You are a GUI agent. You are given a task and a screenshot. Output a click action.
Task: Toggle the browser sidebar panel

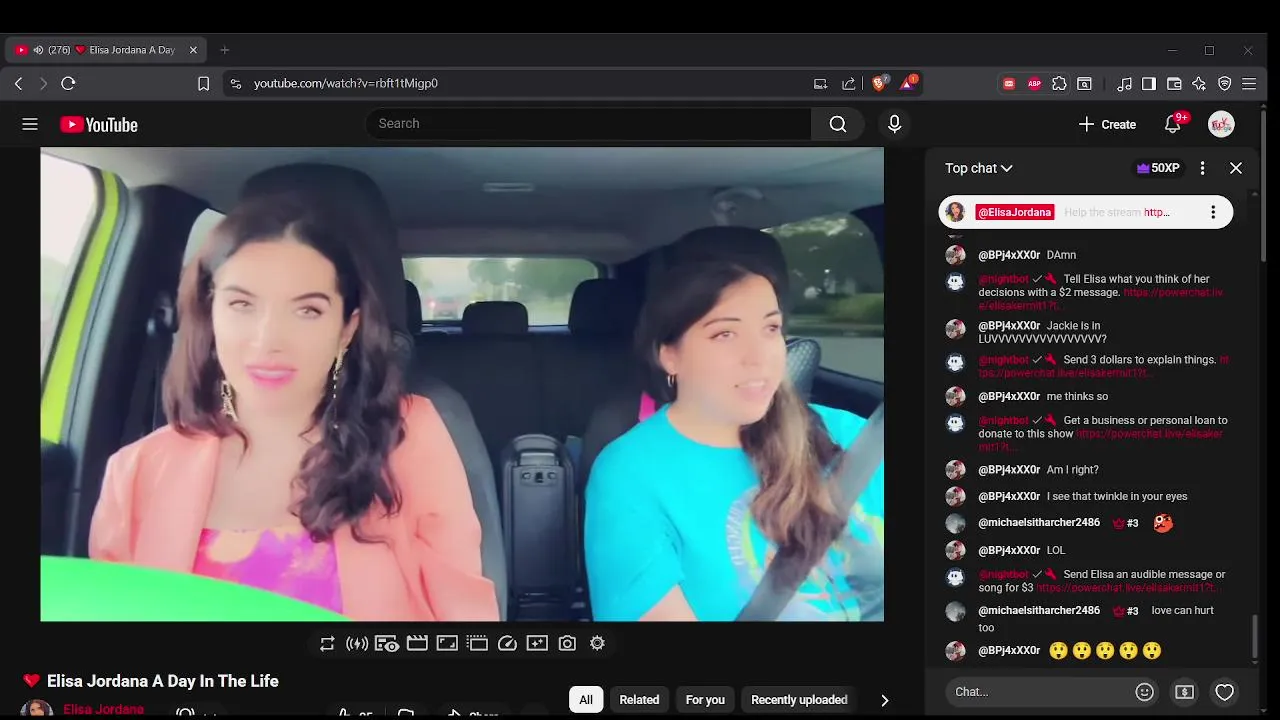[x=1149, y=84]
